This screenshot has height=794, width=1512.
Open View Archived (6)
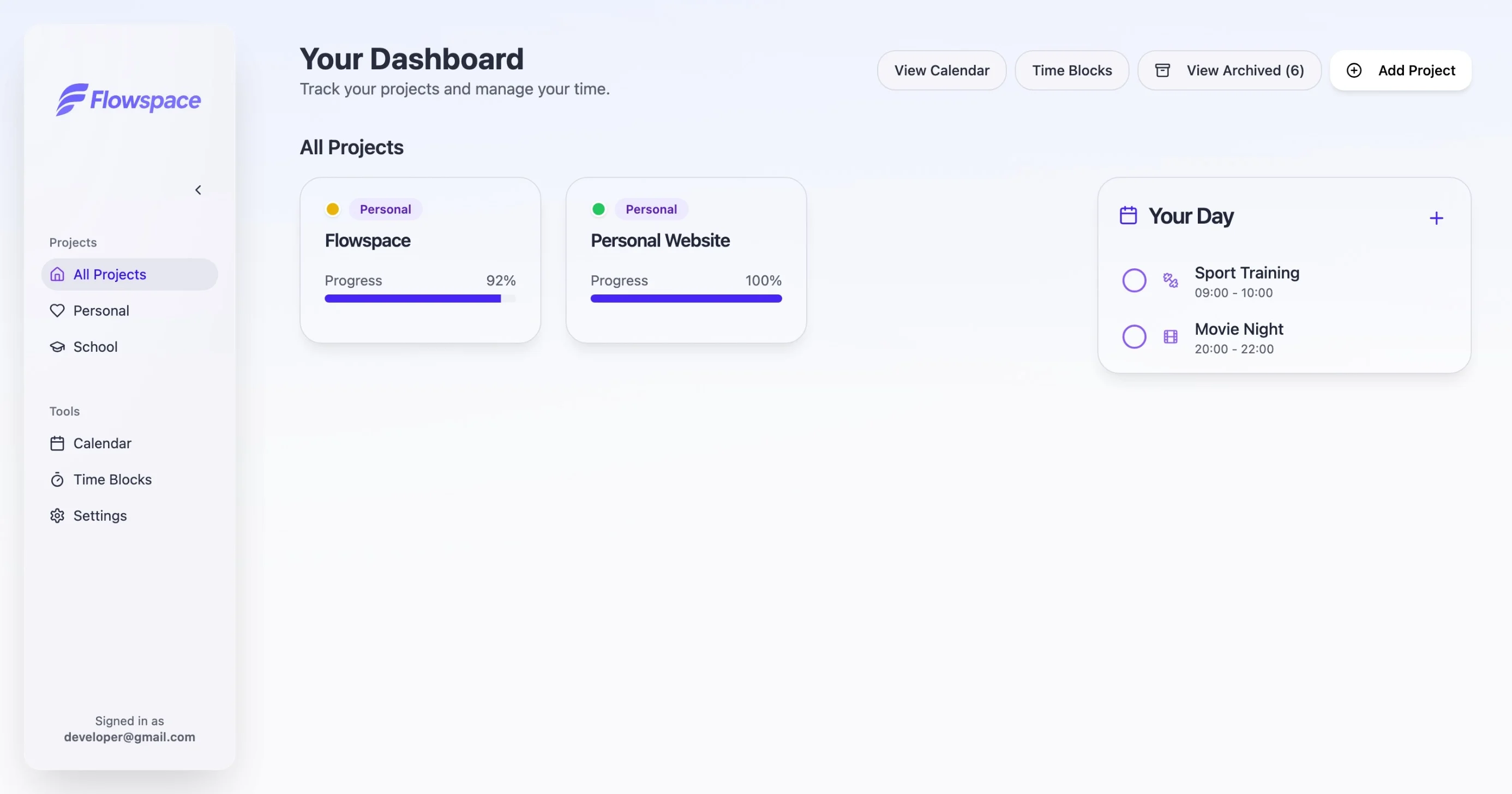1229,70
